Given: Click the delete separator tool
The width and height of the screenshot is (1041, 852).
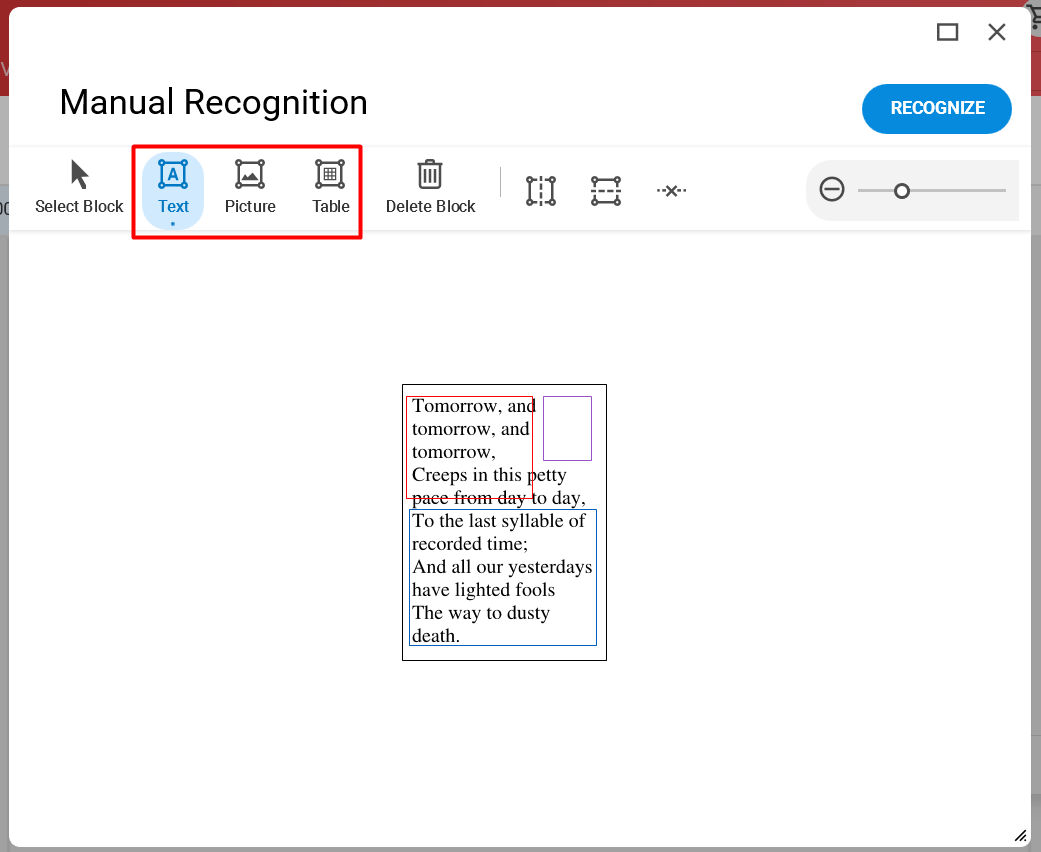Looking at the screenshot, I should pos(671,191).
